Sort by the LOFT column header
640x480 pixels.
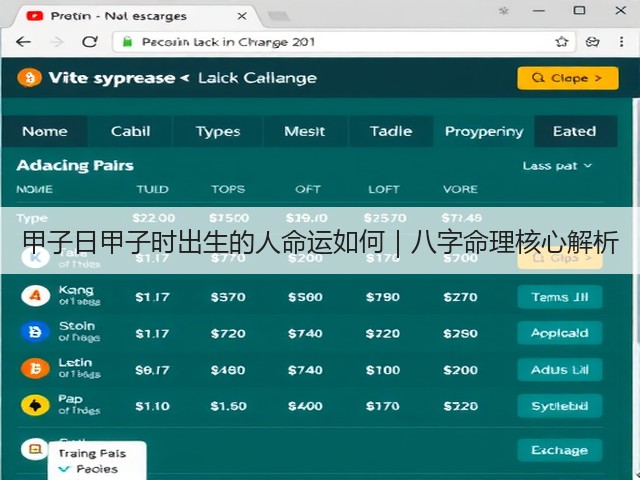click(384, 189)
